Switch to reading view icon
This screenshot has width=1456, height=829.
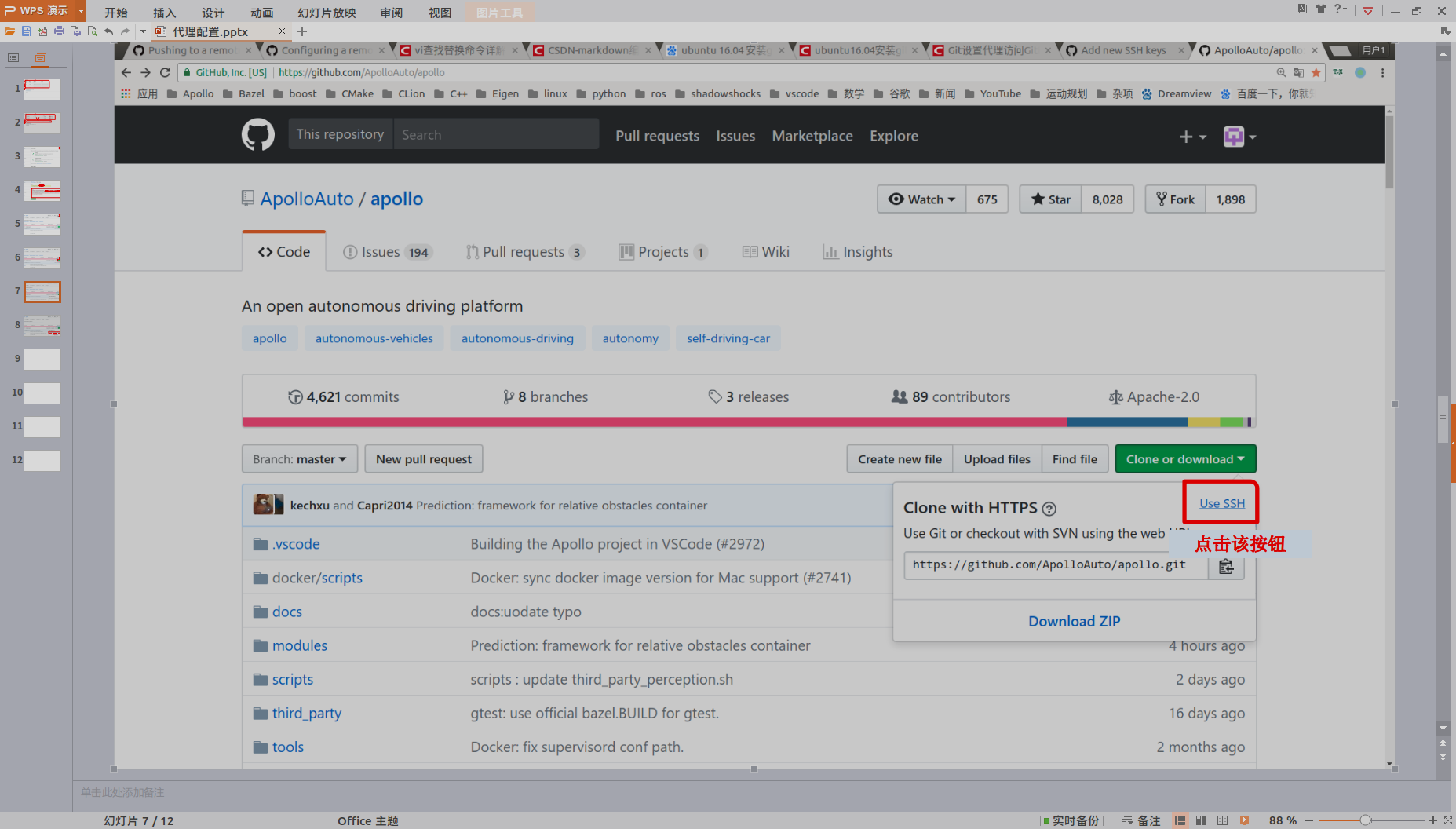1222,820
